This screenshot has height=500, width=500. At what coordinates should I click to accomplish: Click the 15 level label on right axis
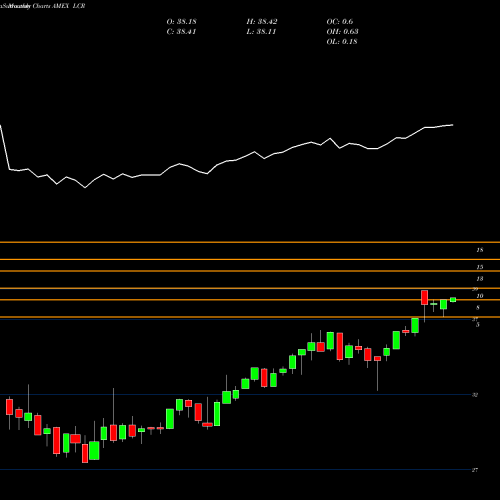pos(480,267)
